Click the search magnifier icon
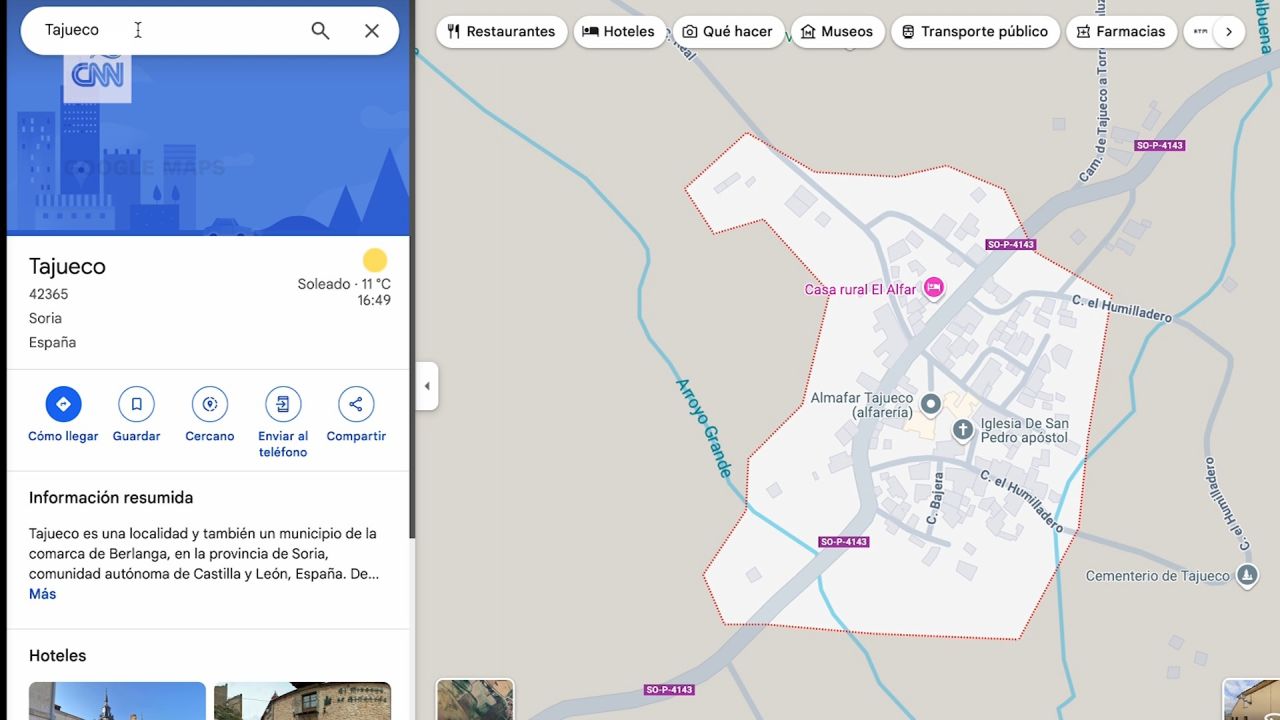Screen dimensions: 1280x720 click(320, 31)
